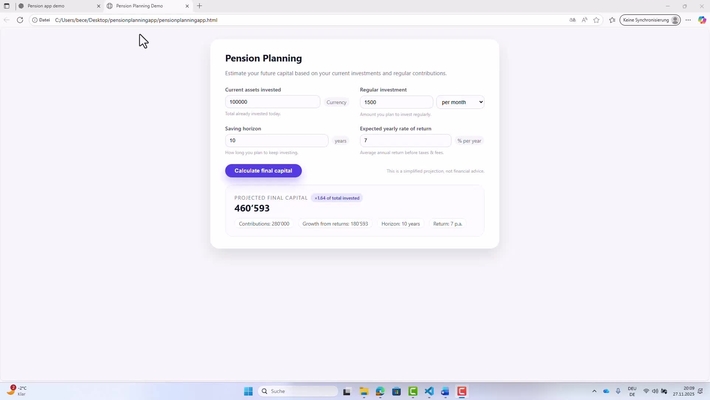Open new tab with plus icon

coord(199,6)
